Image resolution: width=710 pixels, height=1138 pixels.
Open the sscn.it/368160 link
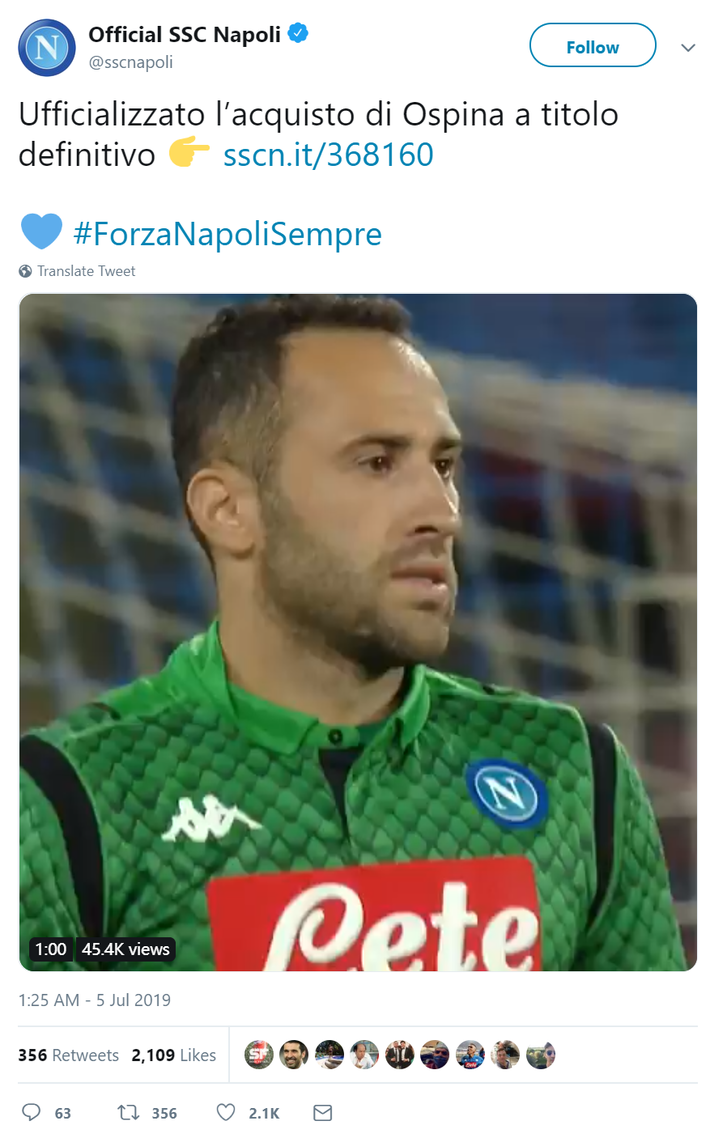tap(328, 155)
